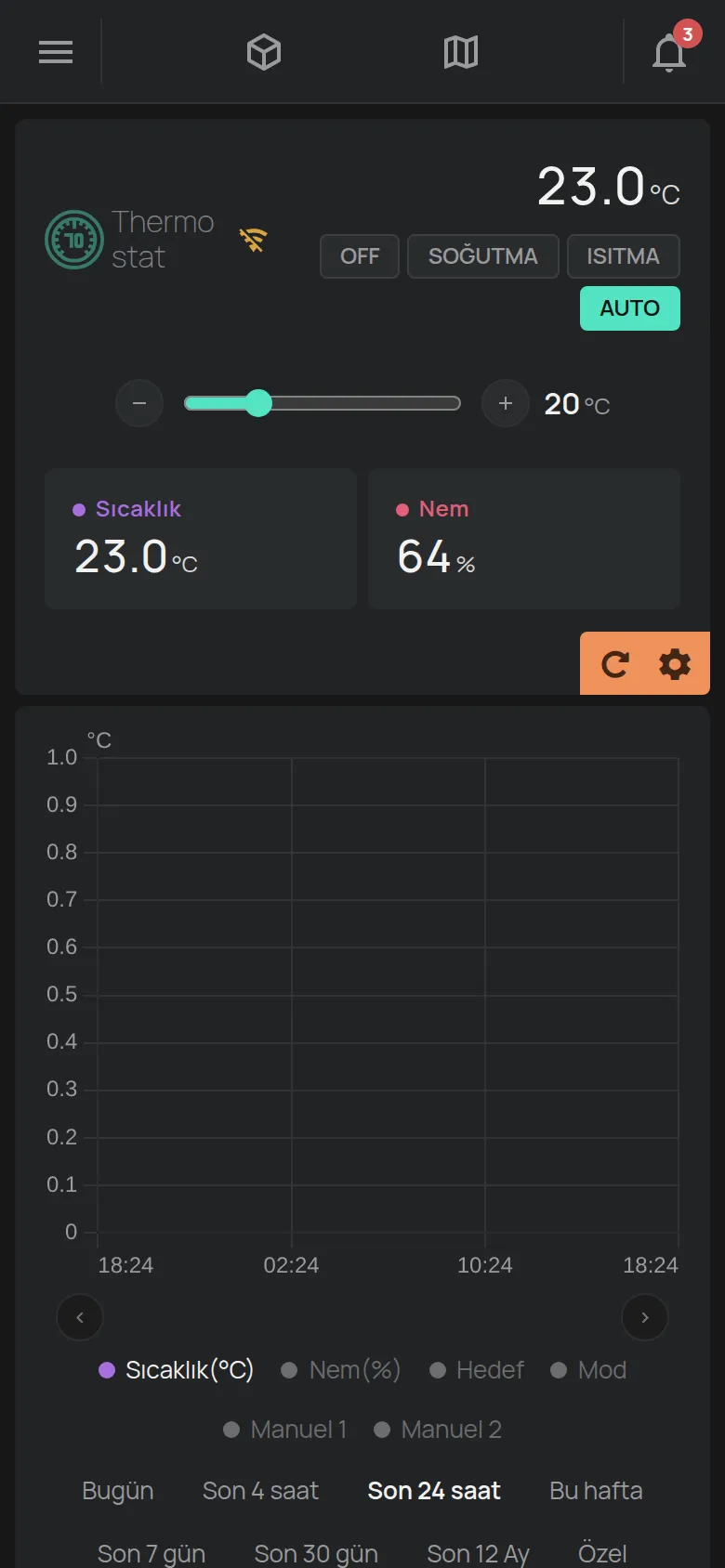The height and width of the screenshot is (1568, 725).
Task: Click the 02:24 time axis label
Action: click(x=291, y=1265)
